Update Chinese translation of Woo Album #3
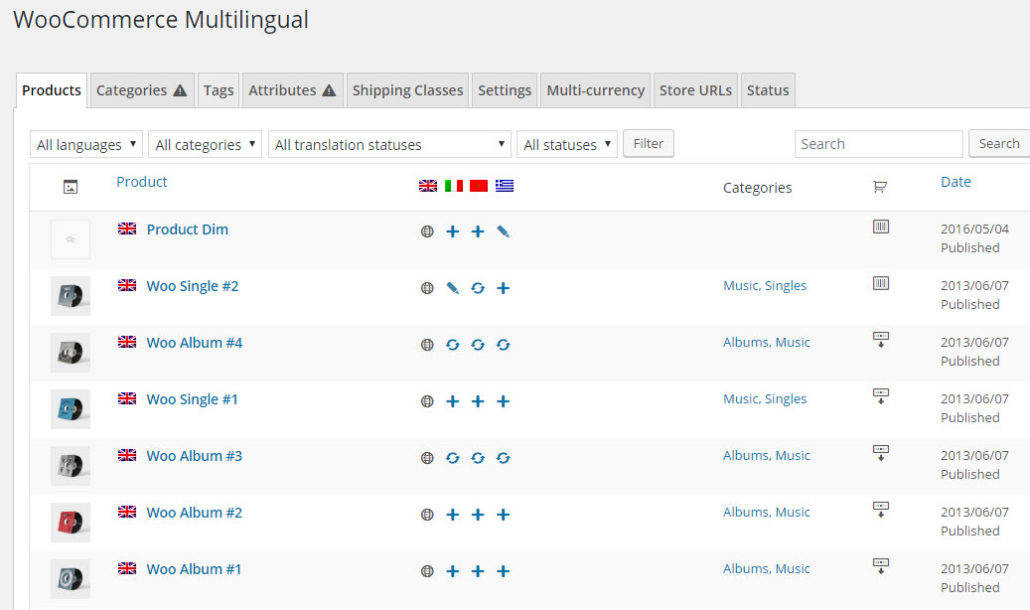The image size is (1030, 610). [478, 458]
